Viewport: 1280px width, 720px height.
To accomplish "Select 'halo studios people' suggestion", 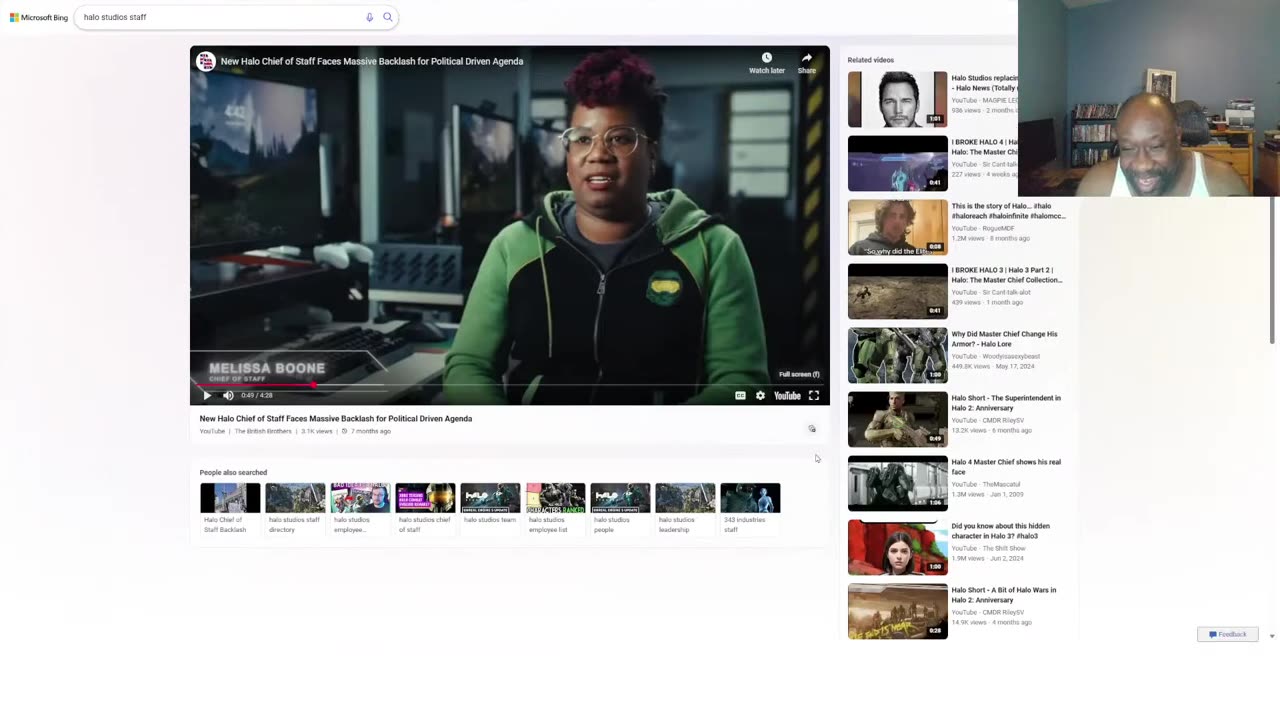I will [620, 508].
